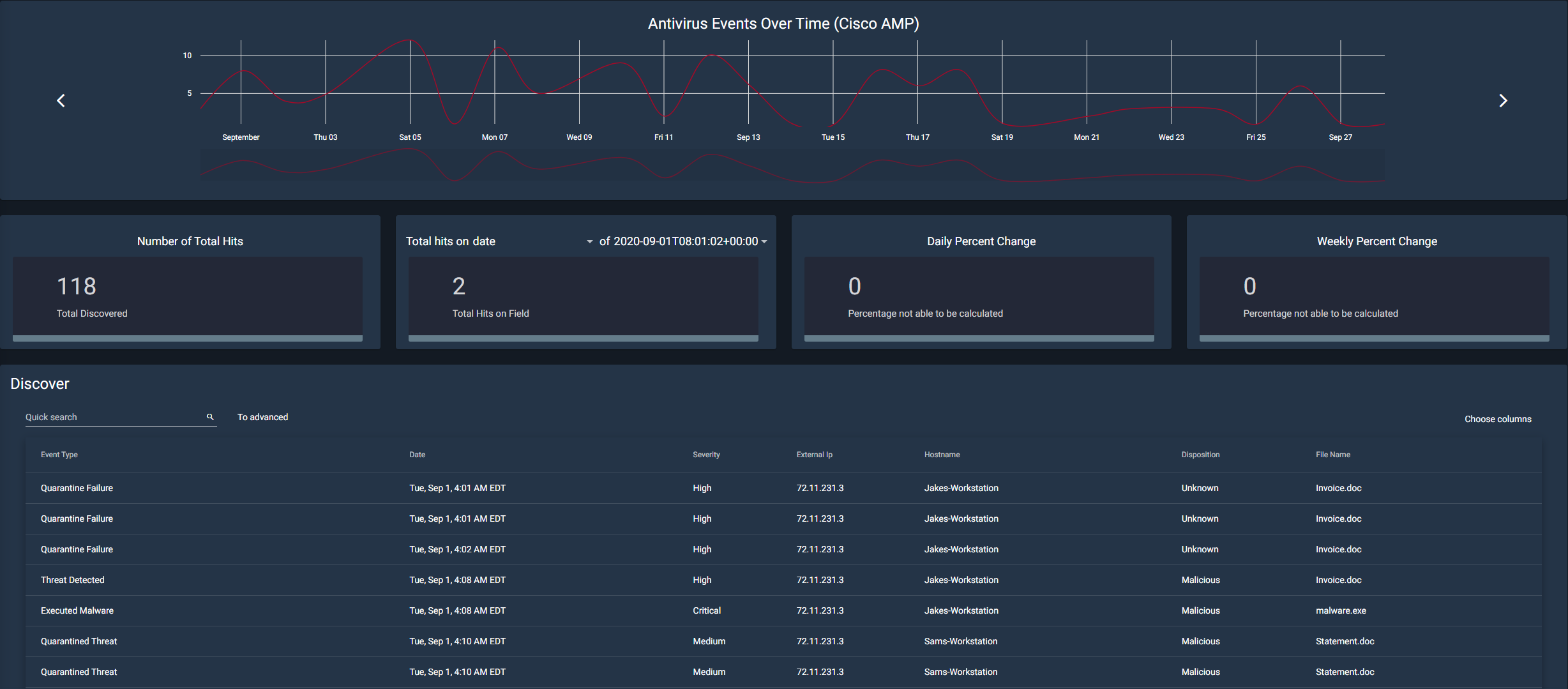Viewport: 1568px width, 689px height.
Task: Click the chart overview range strip below timeline
Action: click(x=792, y=165)
